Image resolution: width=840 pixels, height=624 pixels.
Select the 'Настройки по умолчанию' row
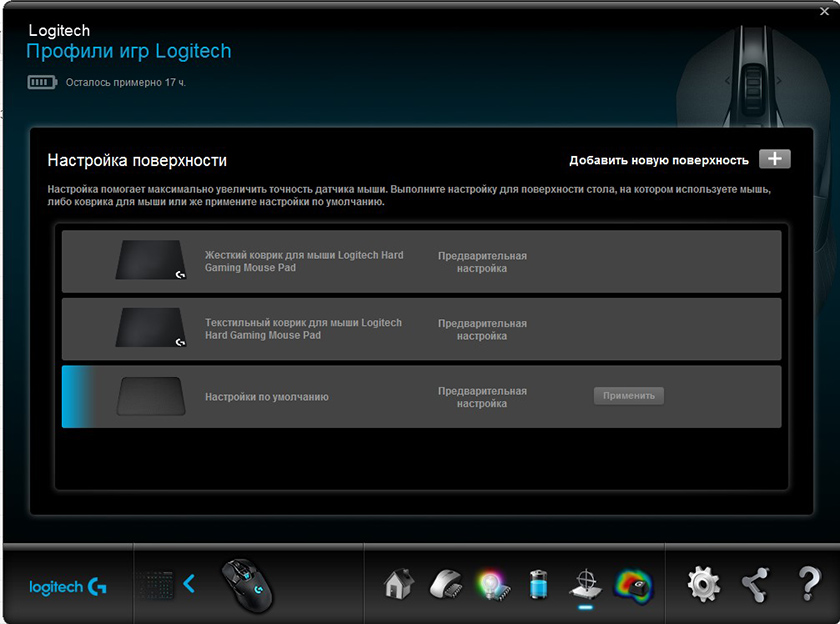422,397
